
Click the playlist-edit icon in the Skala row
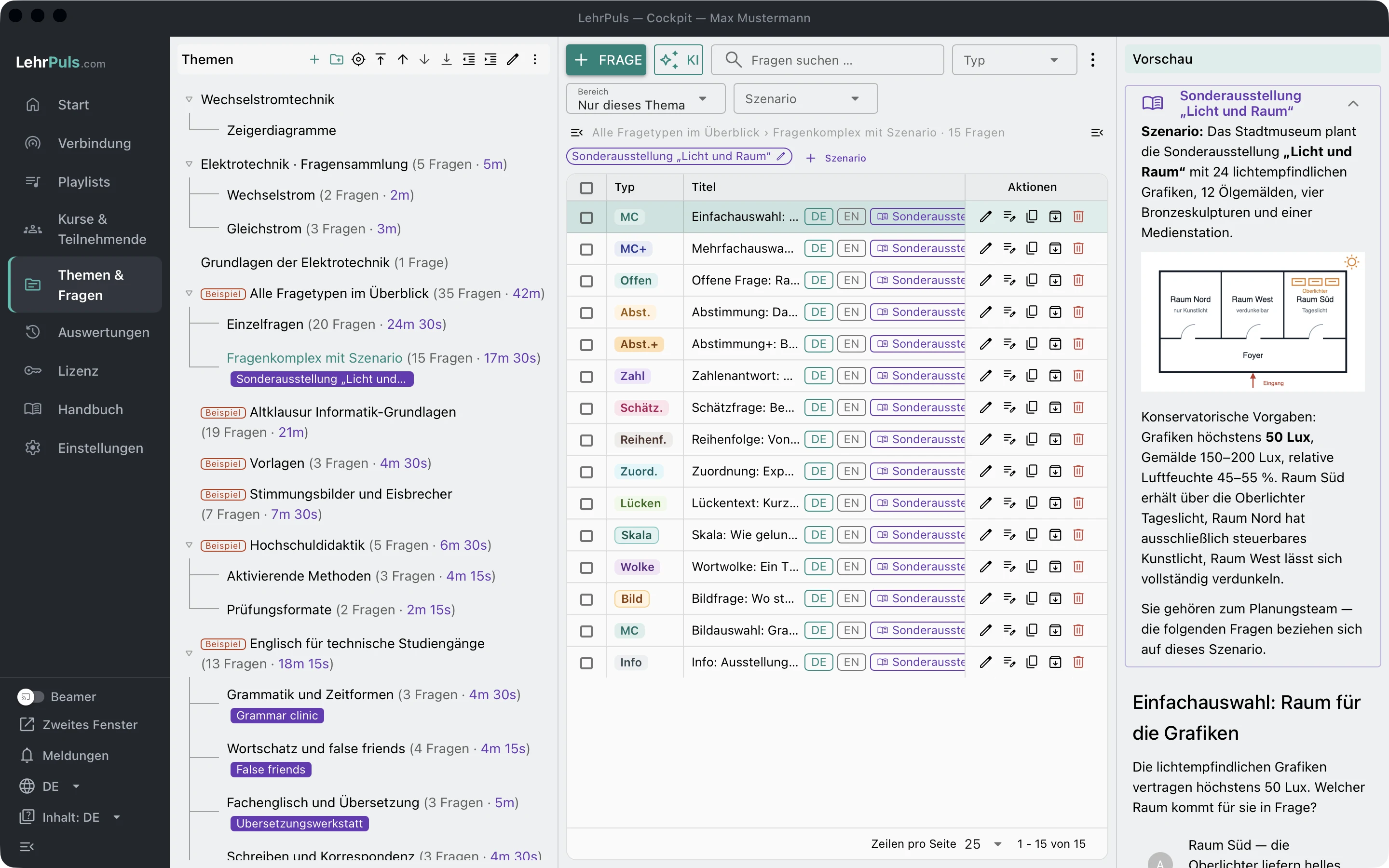coord(1009,535)
